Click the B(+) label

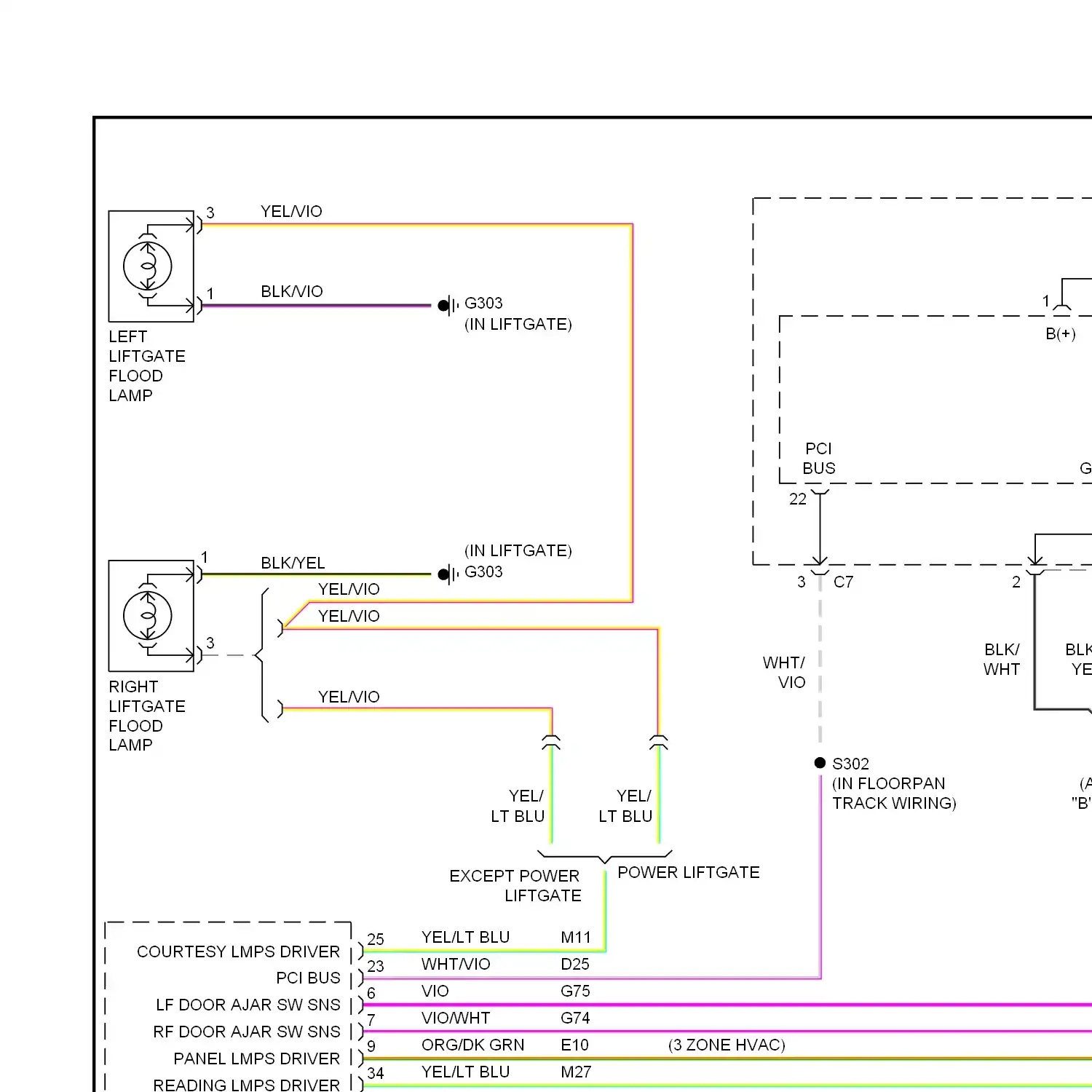[x=1061, y=333]
